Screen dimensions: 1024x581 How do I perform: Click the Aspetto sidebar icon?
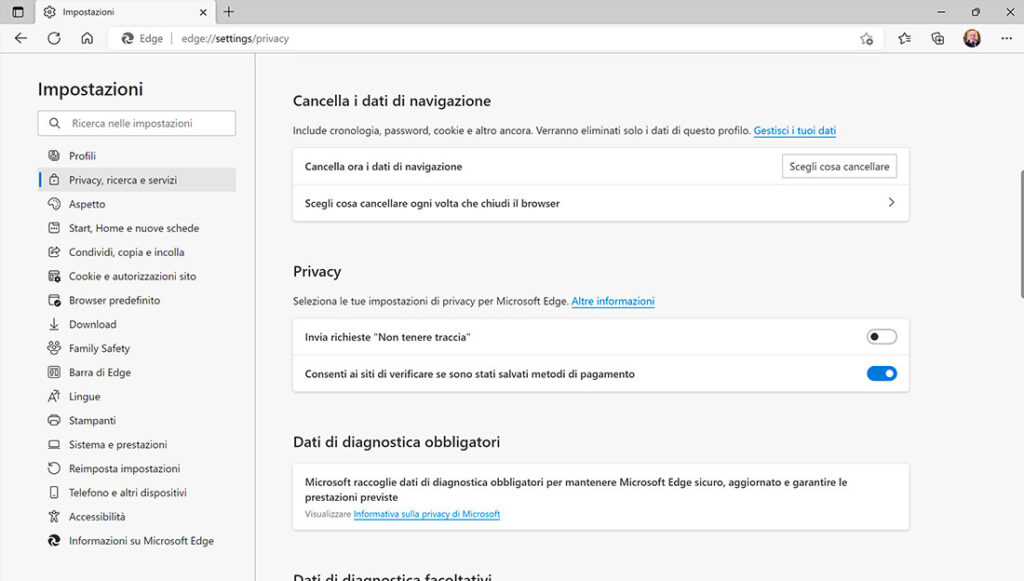tap(54, 204)
